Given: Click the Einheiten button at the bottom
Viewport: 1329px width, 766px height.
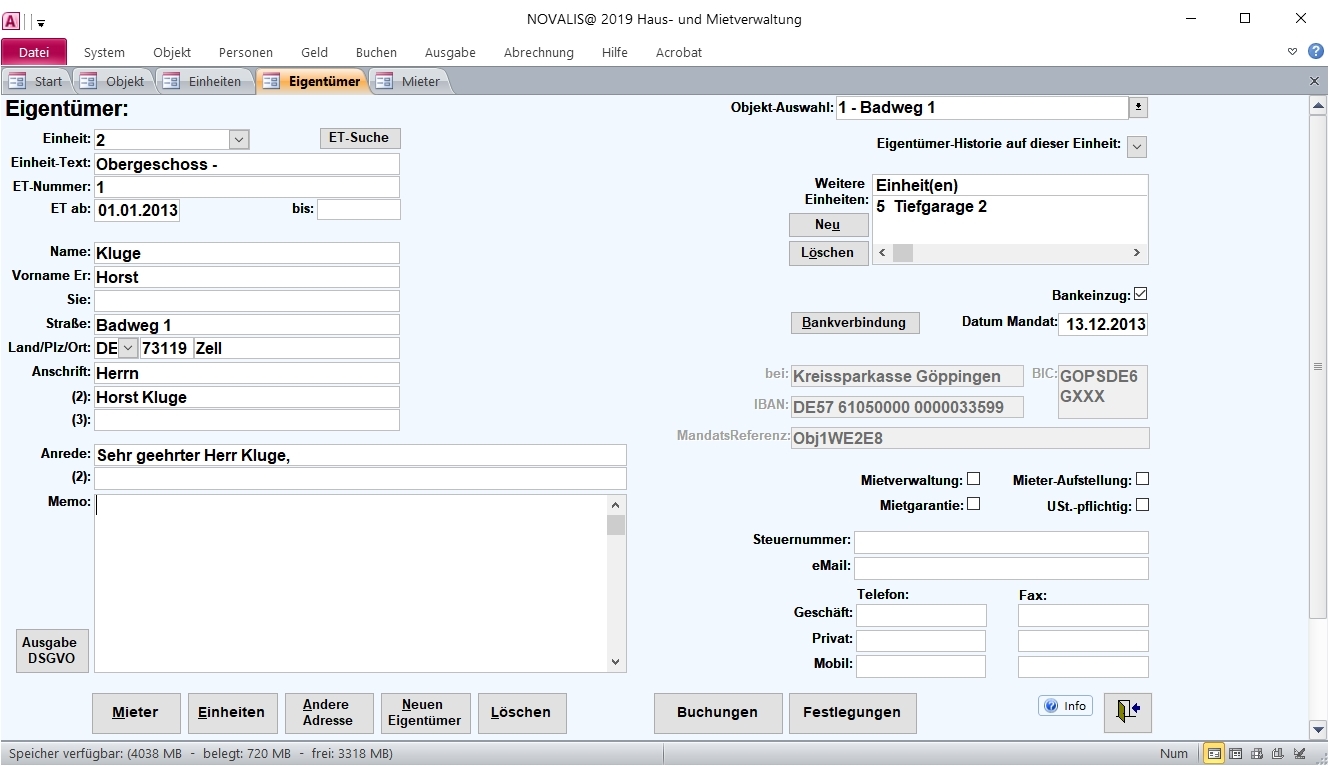Looking at the screenshot, I should (231, 713).
